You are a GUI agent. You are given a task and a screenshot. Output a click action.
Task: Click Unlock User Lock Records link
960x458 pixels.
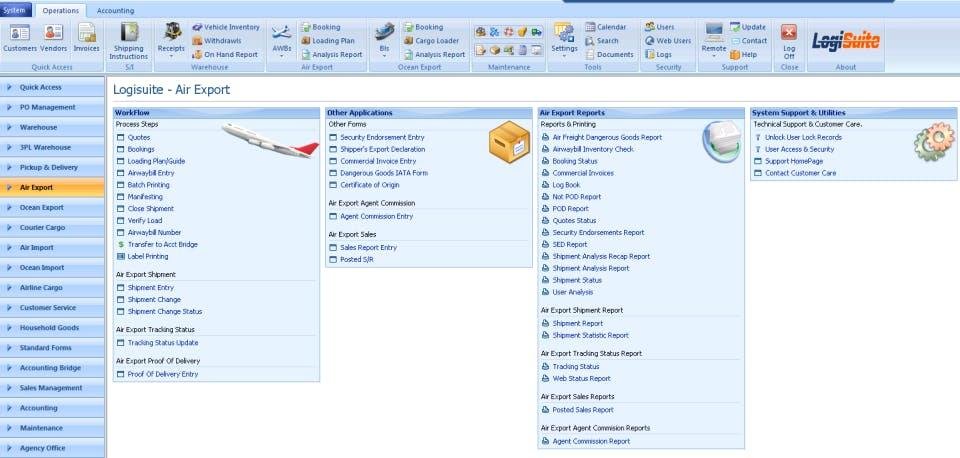tap(803, 138)
